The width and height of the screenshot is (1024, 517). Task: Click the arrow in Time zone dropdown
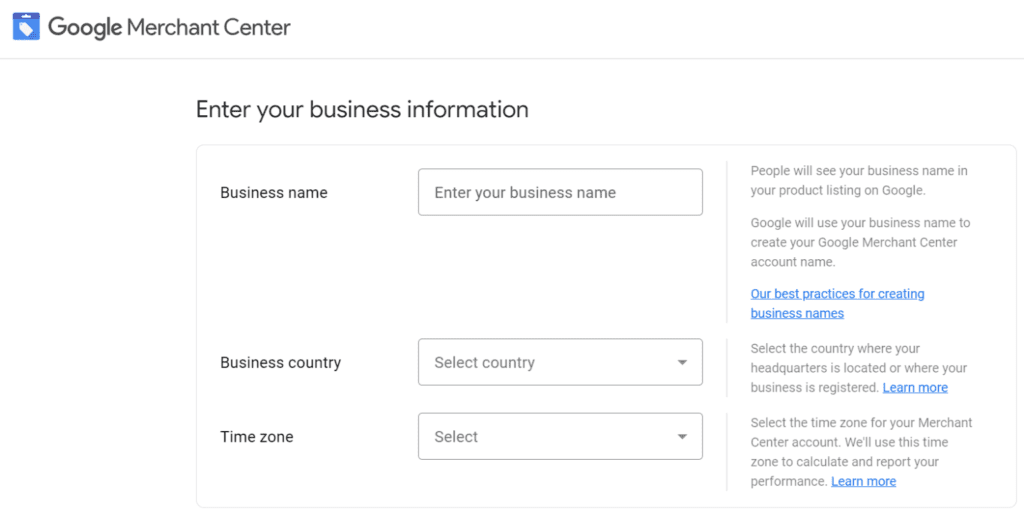pos(682,437)
